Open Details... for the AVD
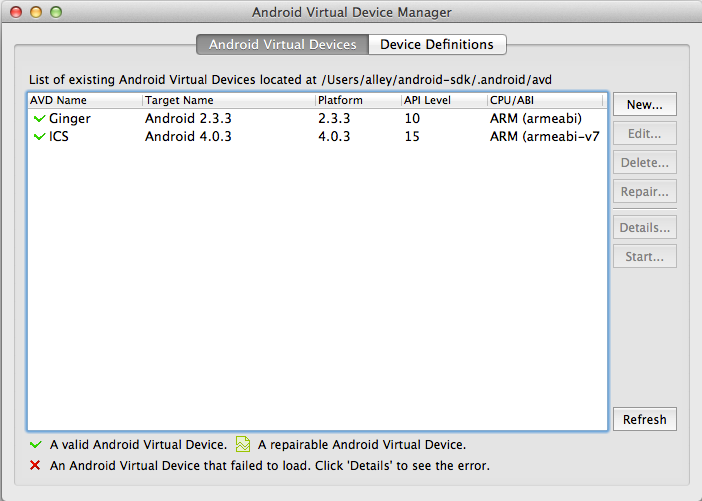This screenshot has width=702, height=501. pyautogui.click(x=644, y=227)
